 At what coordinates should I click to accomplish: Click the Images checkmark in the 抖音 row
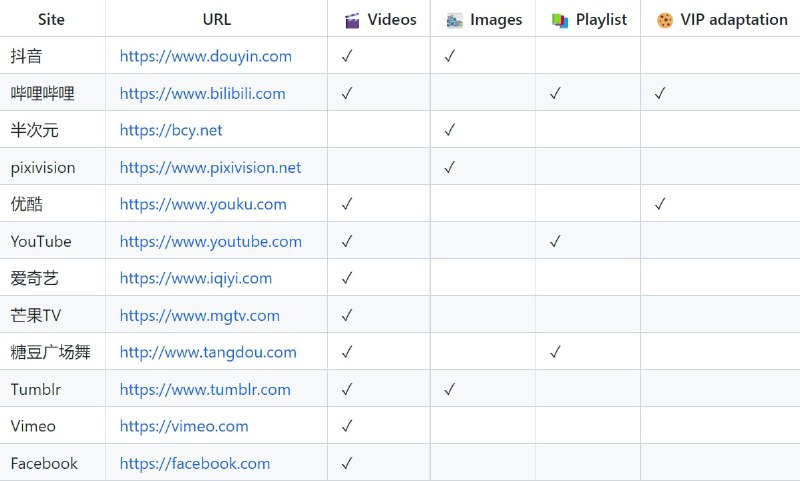[449, 56]
